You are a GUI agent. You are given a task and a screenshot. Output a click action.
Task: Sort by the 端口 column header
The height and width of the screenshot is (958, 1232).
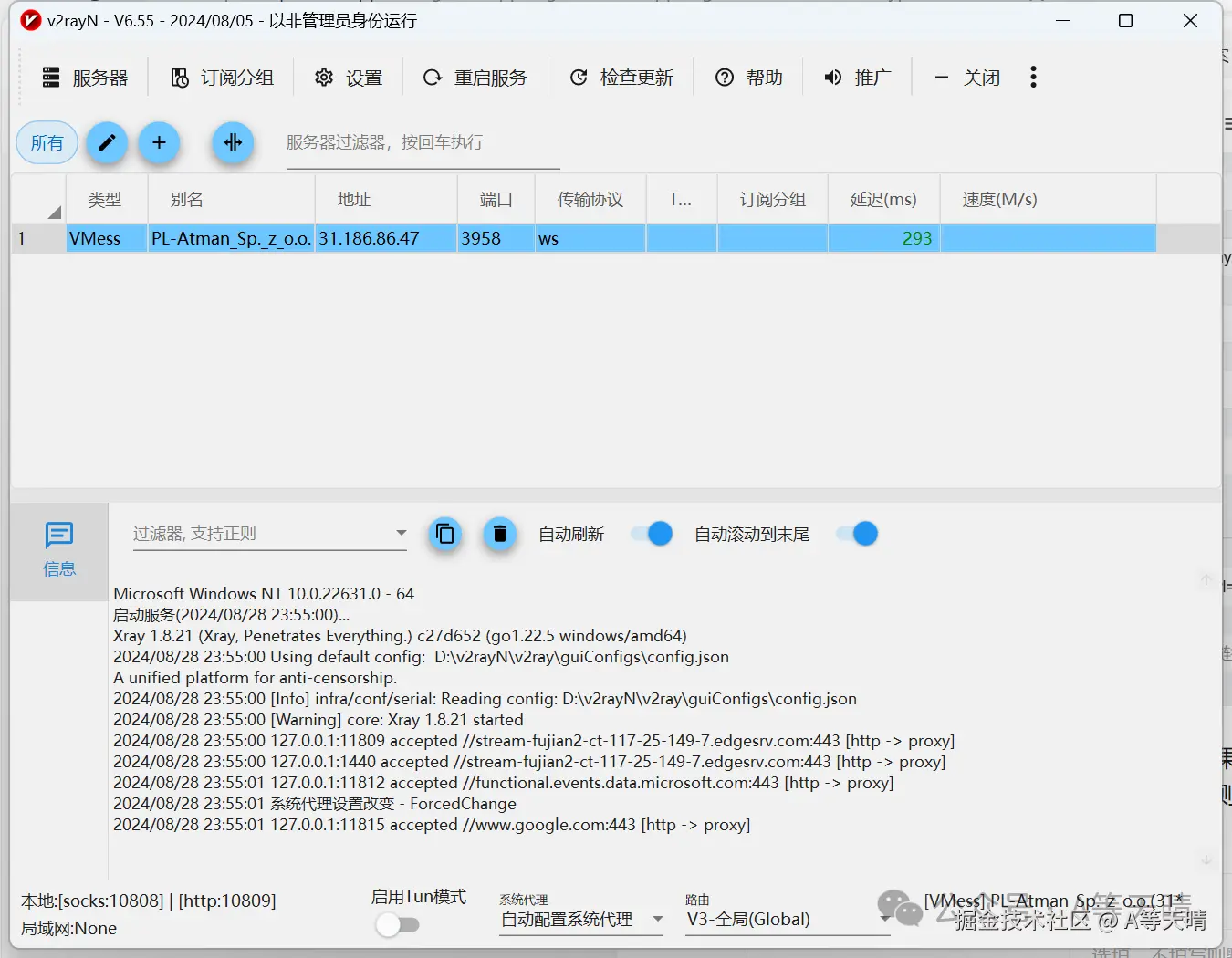(496, 199)
